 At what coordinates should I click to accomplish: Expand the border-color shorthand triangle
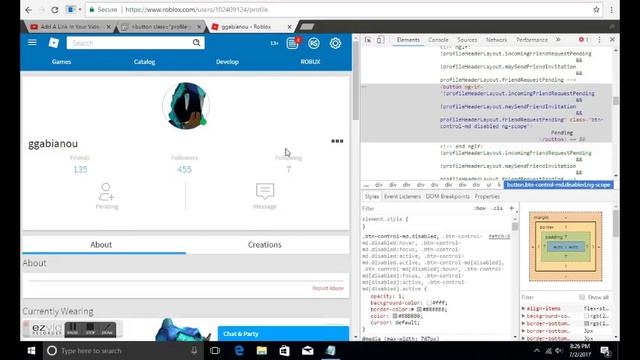[x=413, y=309]
